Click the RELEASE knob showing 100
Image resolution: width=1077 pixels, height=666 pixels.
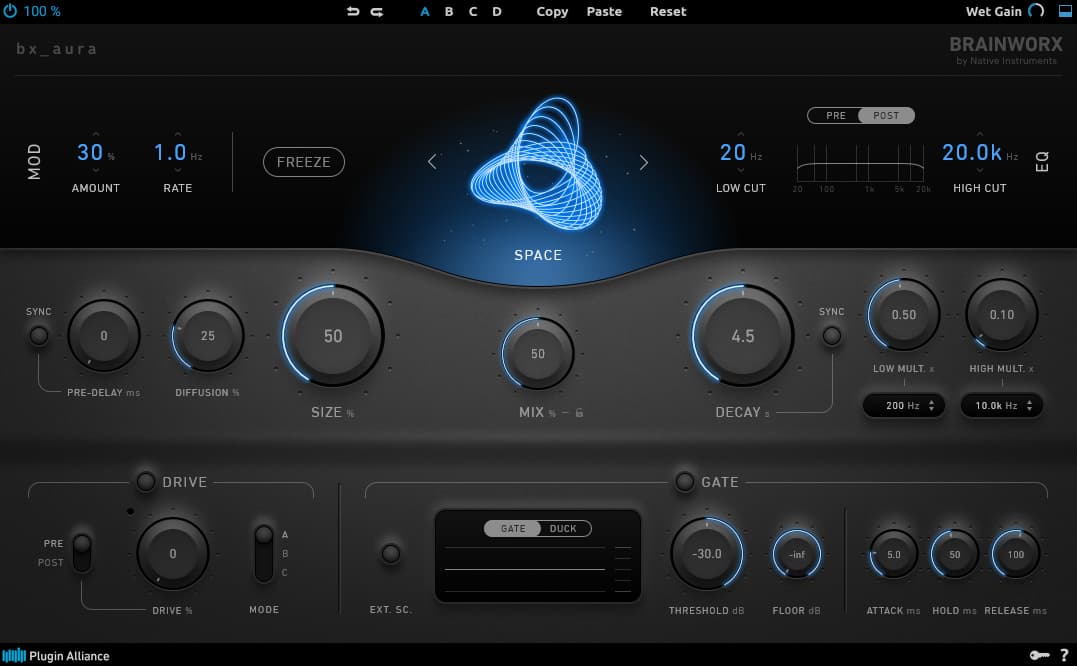(x=1016, y=554)
